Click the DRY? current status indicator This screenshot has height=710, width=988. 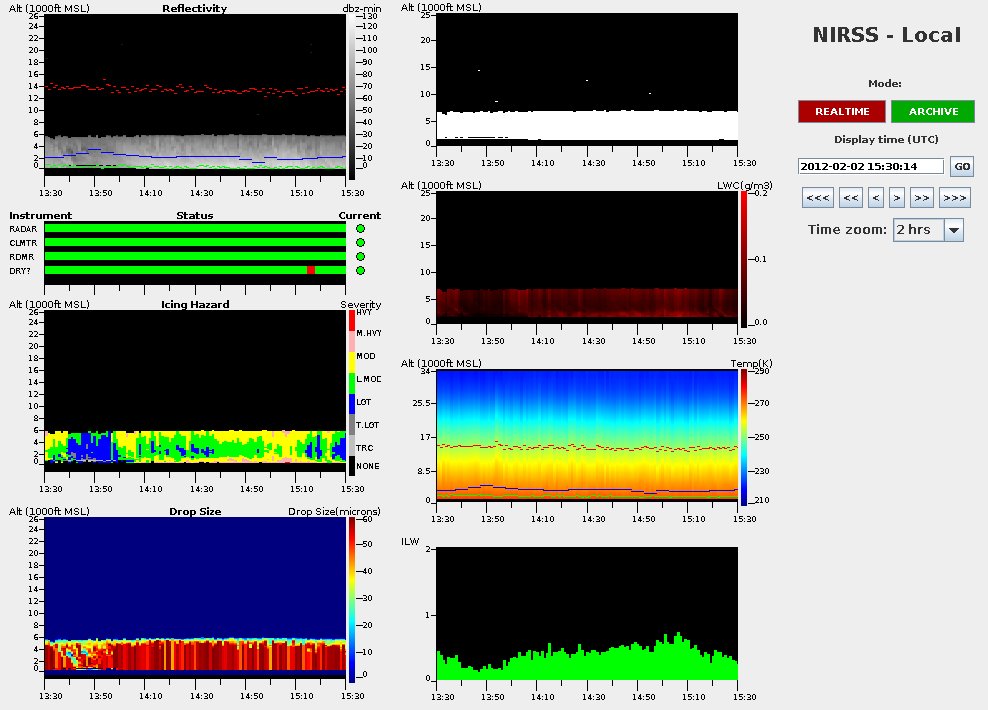coord(360,270)
